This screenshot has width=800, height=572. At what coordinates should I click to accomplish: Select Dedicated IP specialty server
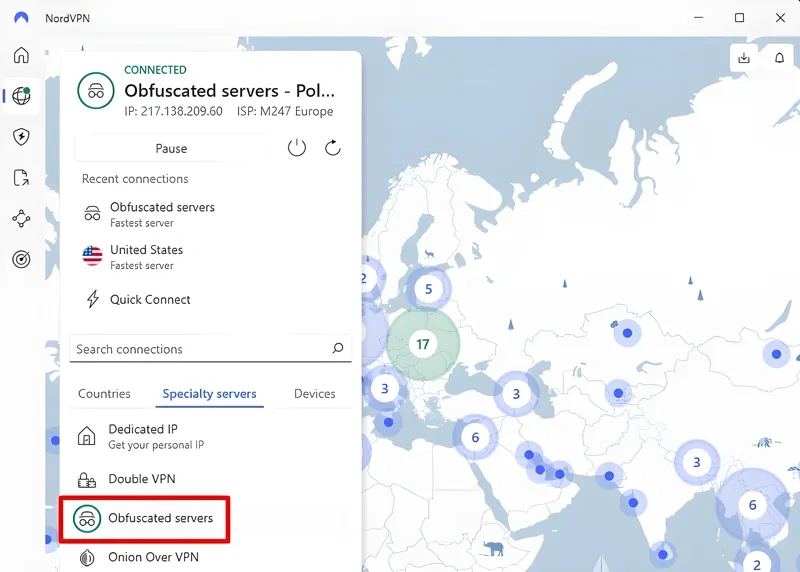pos(211,437)
